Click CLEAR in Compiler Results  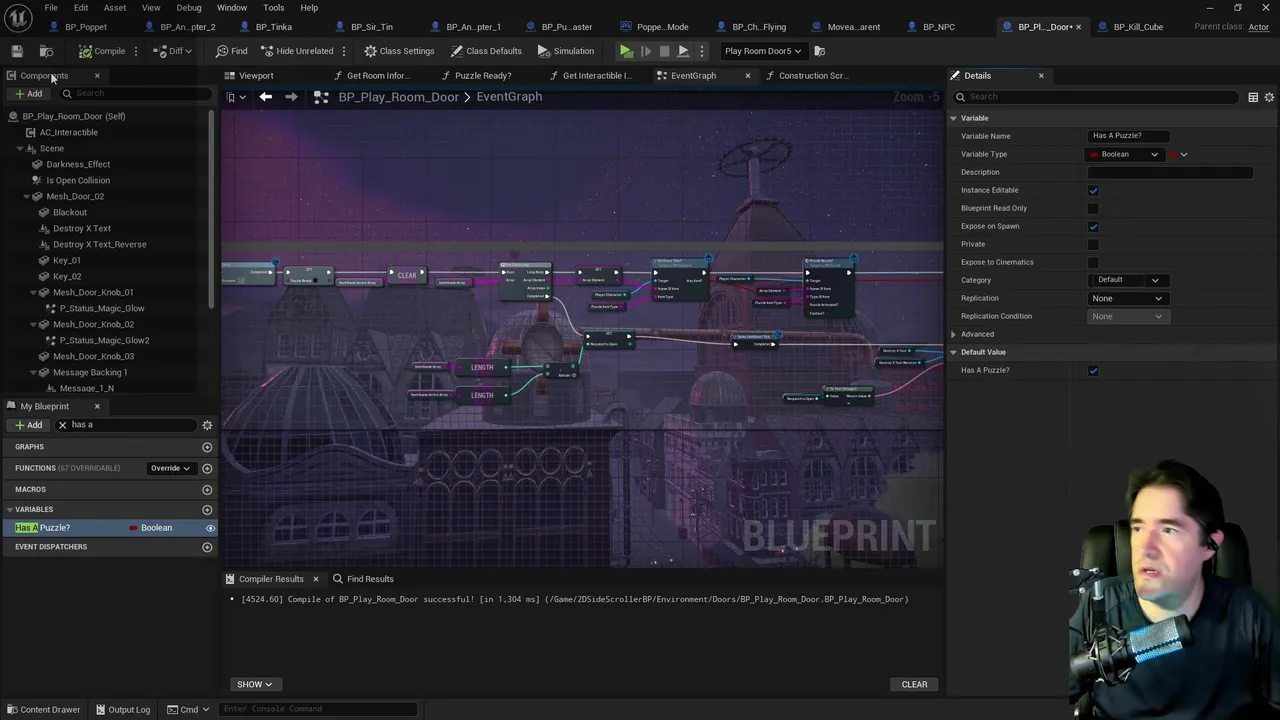(x=914, y=685)
